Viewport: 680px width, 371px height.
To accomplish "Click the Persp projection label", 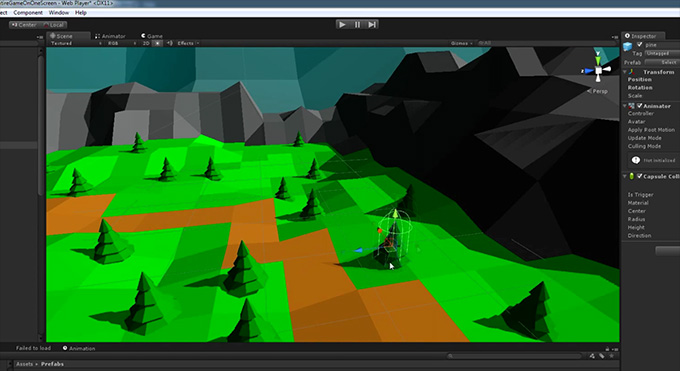I will (598, 91).
